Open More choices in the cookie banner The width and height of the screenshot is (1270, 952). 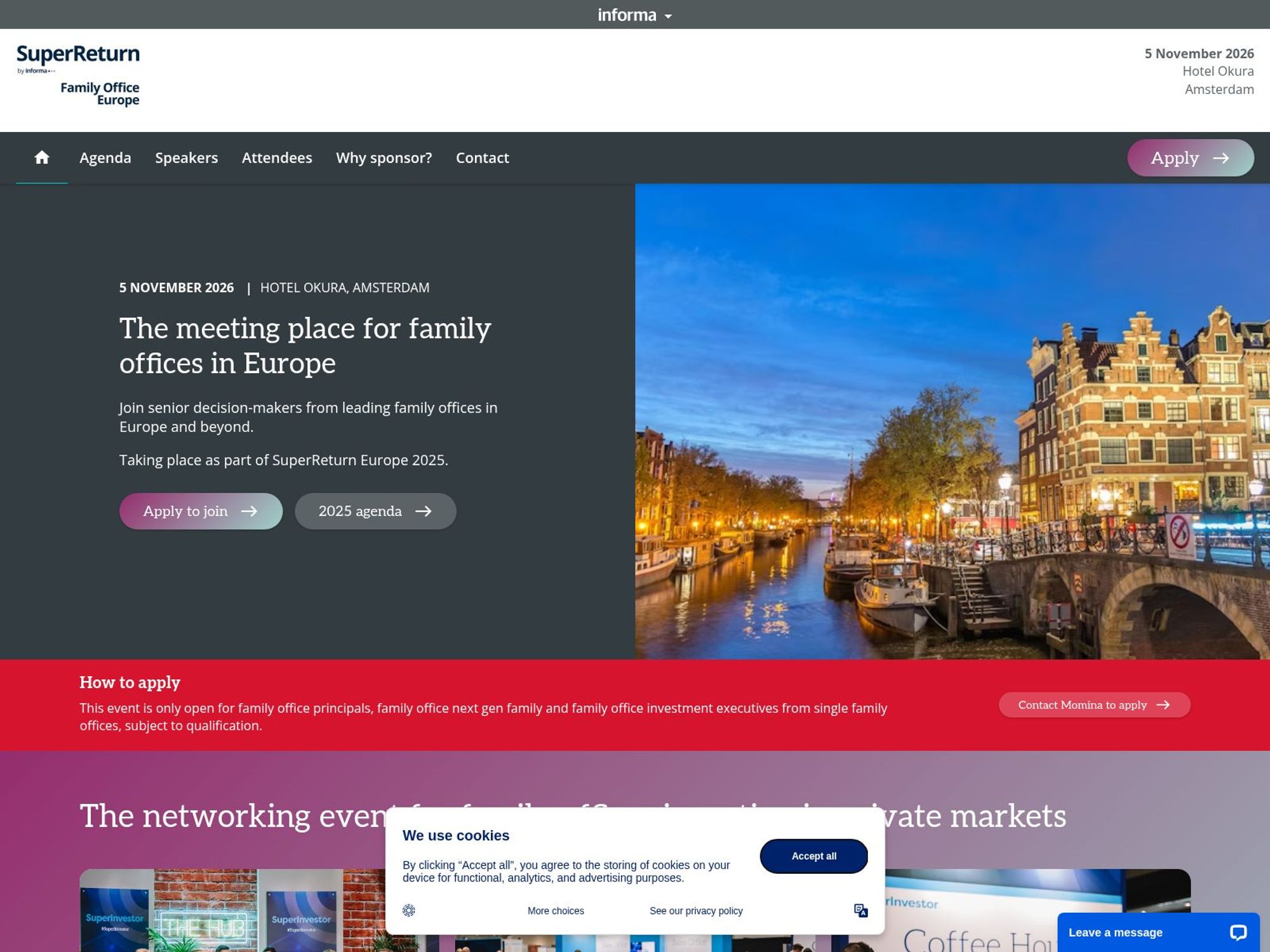click(x=555, y=910)
